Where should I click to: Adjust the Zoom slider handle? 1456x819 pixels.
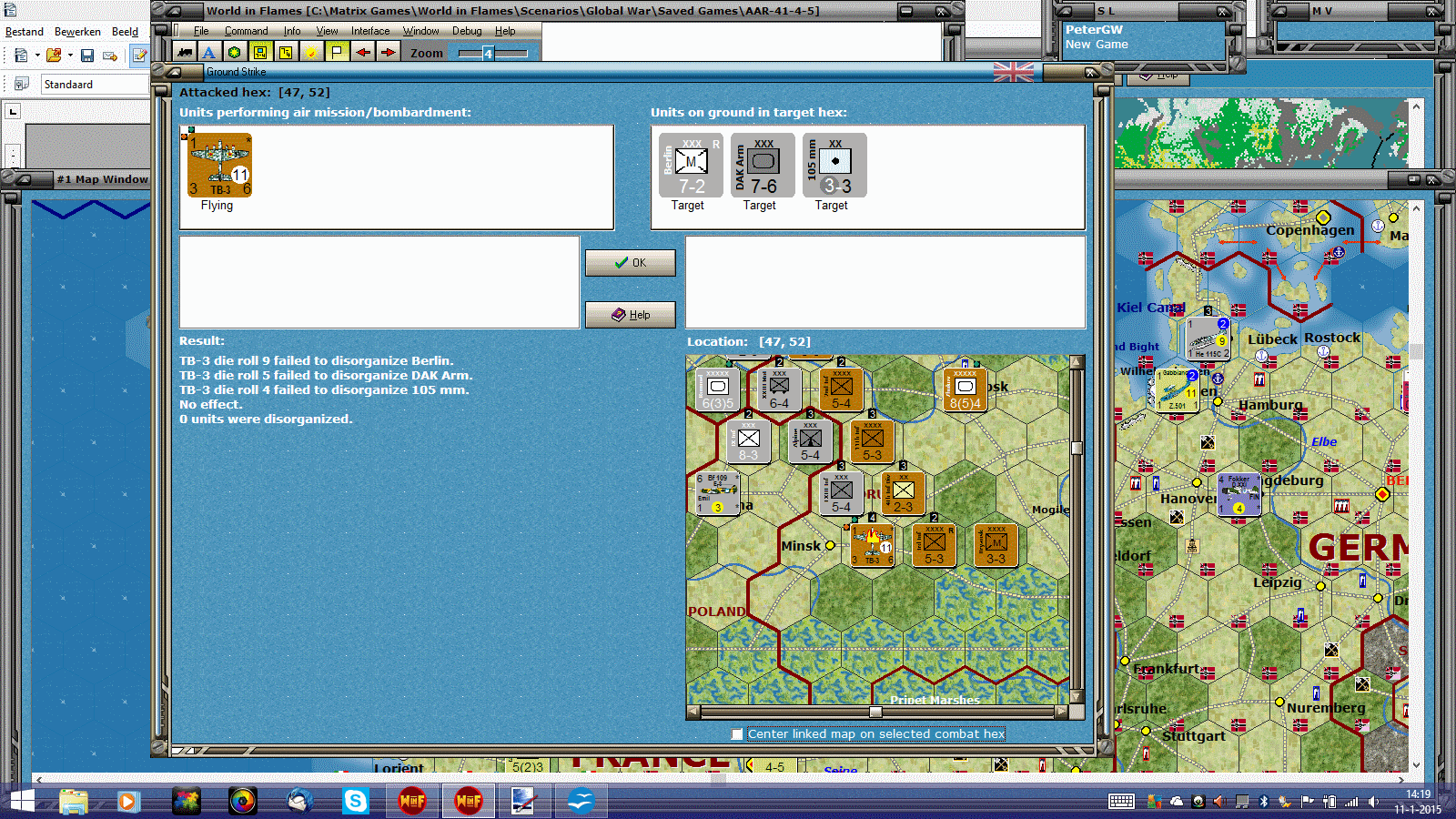[488, 54]
